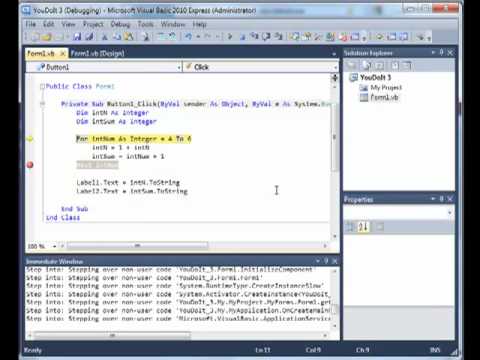Click the Step Into toolbar icon
The height and width of the screenshot is (360, 480).
(254, 37)
